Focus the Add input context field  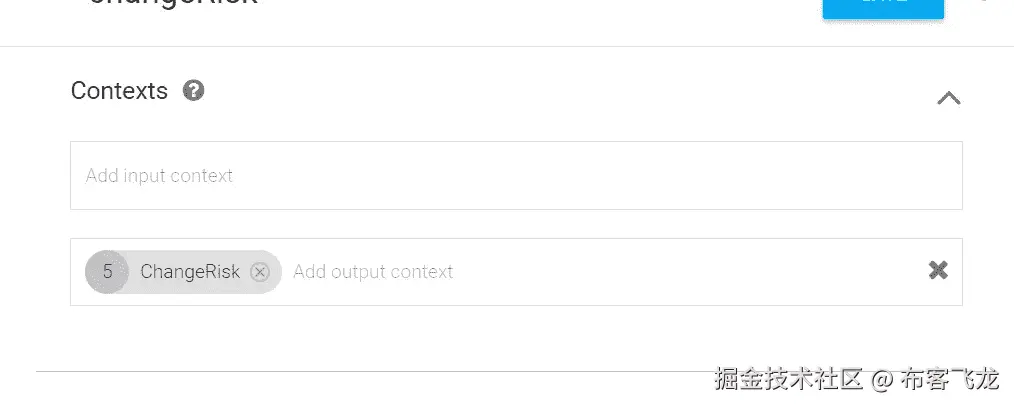pyautogui.click(x=515, y=176)
